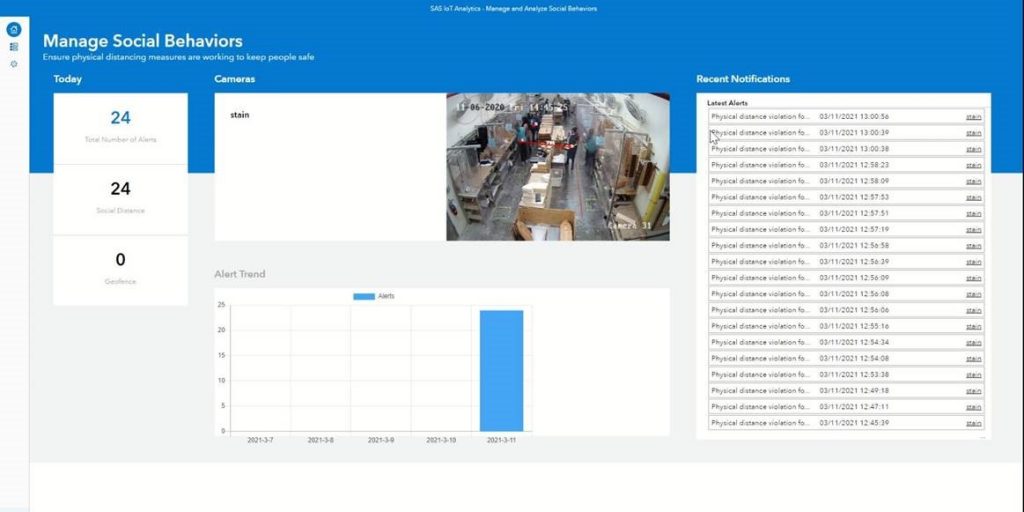Screen dimensions: 1024x512
Task: Open the list view icon in the sidebar
Action: 14,47
